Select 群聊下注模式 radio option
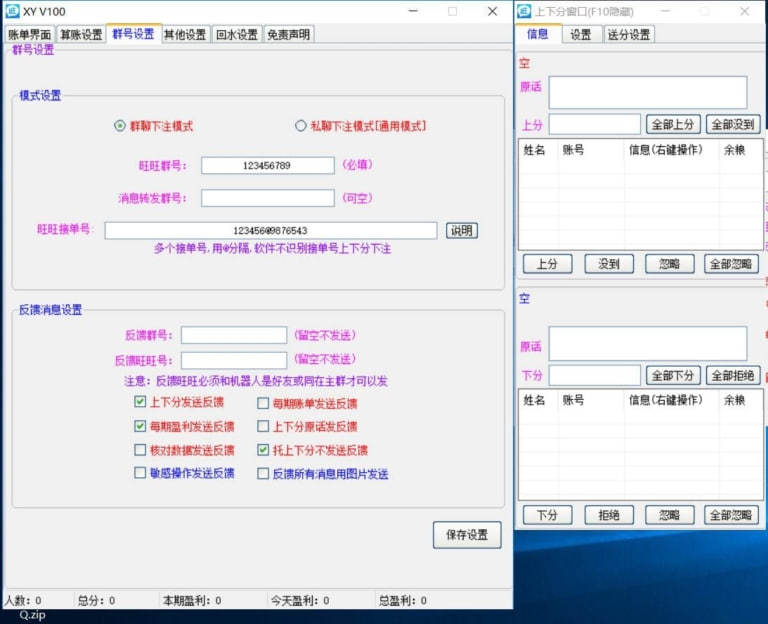The image size is (768, 624). [120, 126]
